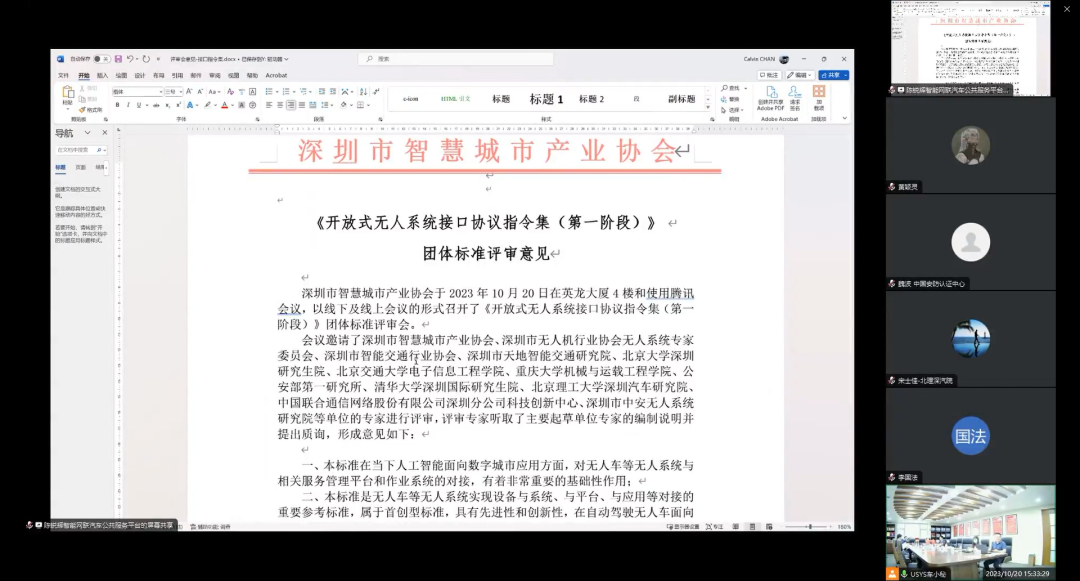Click the Format Painter tool
1080x581 pixels.
tap(91, 109)
